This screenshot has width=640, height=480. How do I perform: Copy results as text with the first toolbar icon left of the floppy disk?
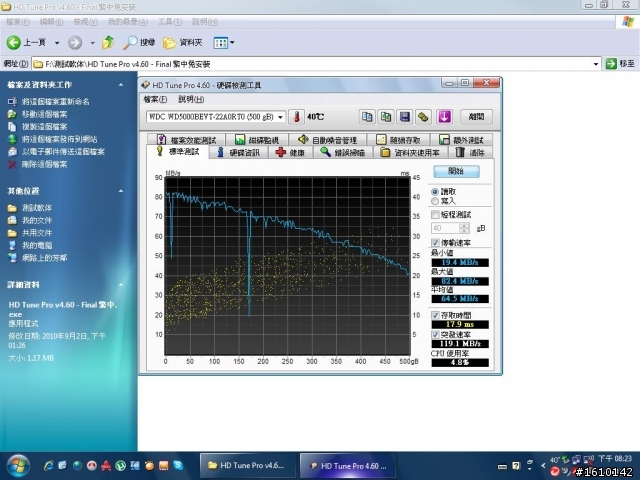pyautogui.click(x=367, y=117)
